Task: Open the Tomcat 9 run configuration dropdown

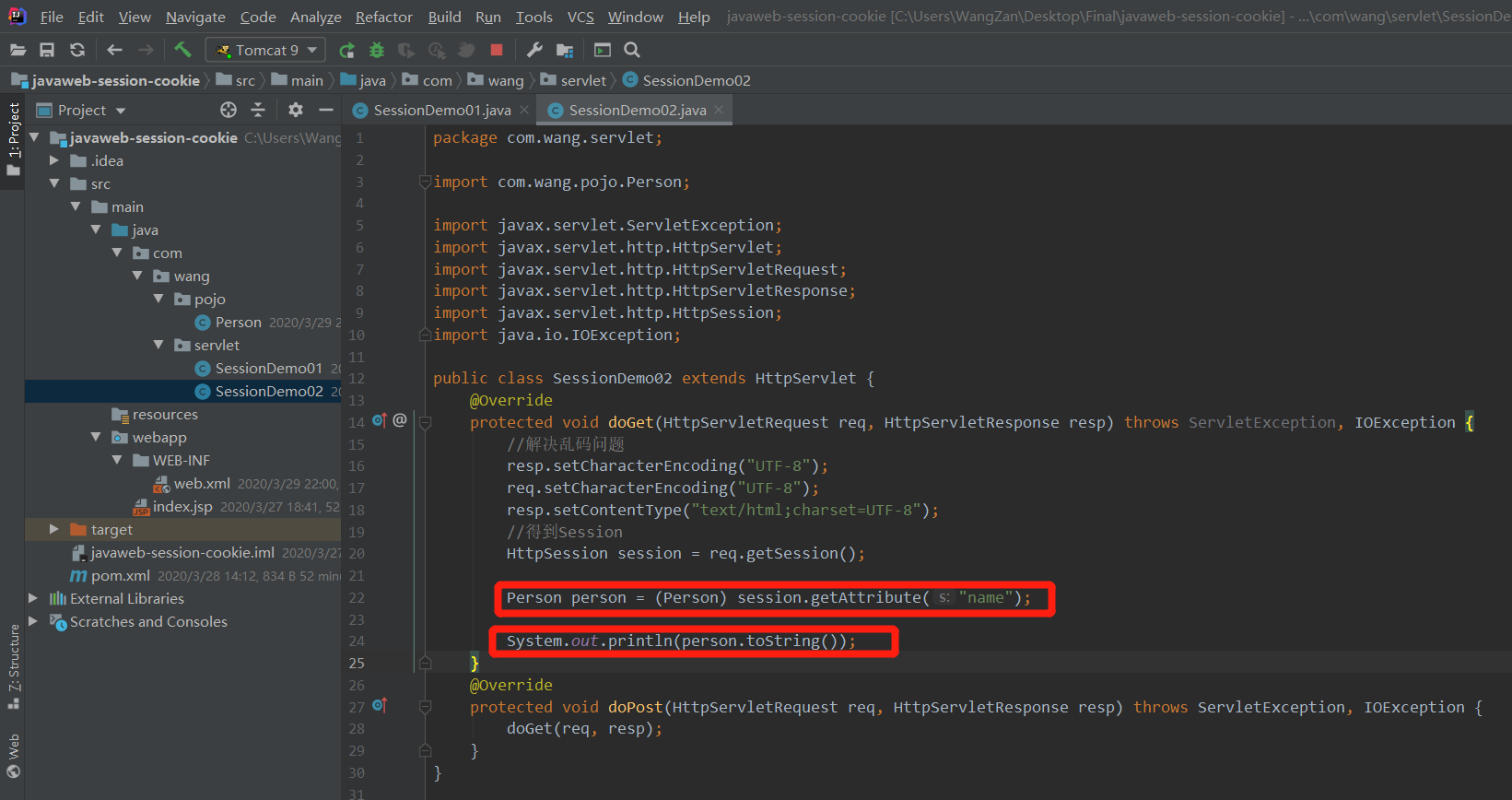Action: (x=265, y=50)
